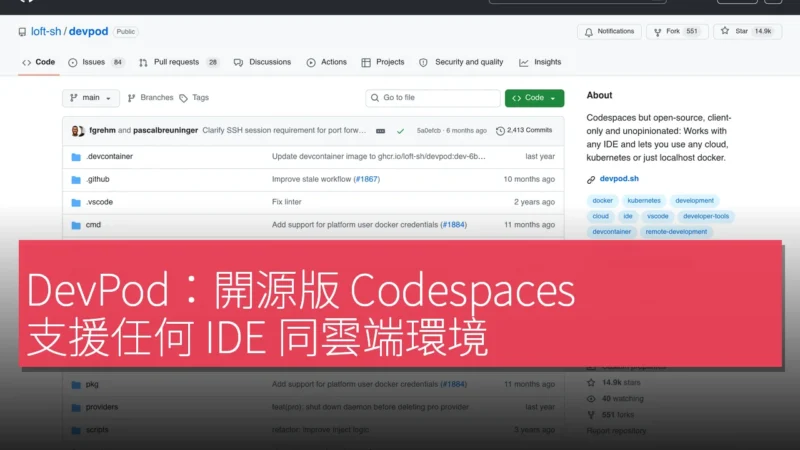Open pull request #1867 link
Image resolution: width=800 pixels, height=450 pixels.
click(367, 179)
